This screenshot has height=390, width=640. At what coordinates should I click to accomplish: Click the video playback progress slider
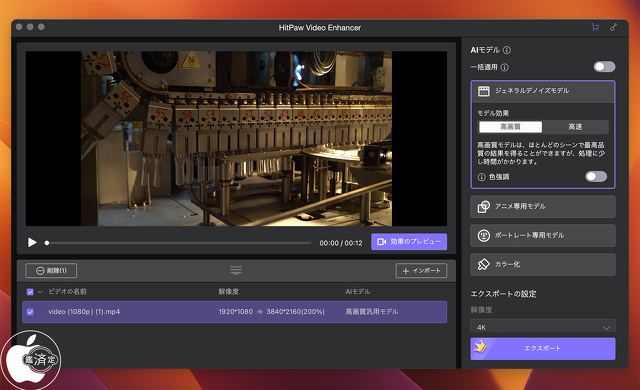179,243
